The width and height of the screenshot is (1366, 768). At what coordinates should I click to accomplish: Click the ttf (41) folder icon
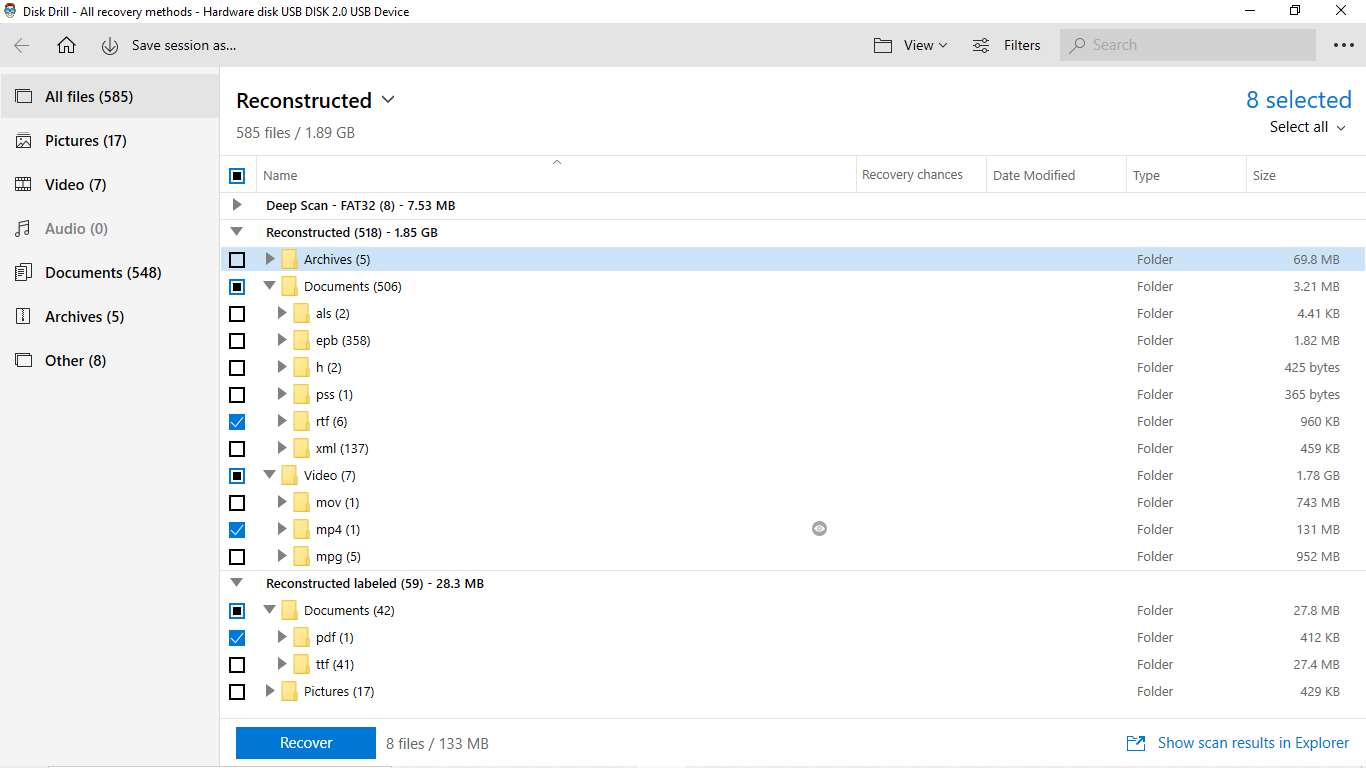point(301,664)
